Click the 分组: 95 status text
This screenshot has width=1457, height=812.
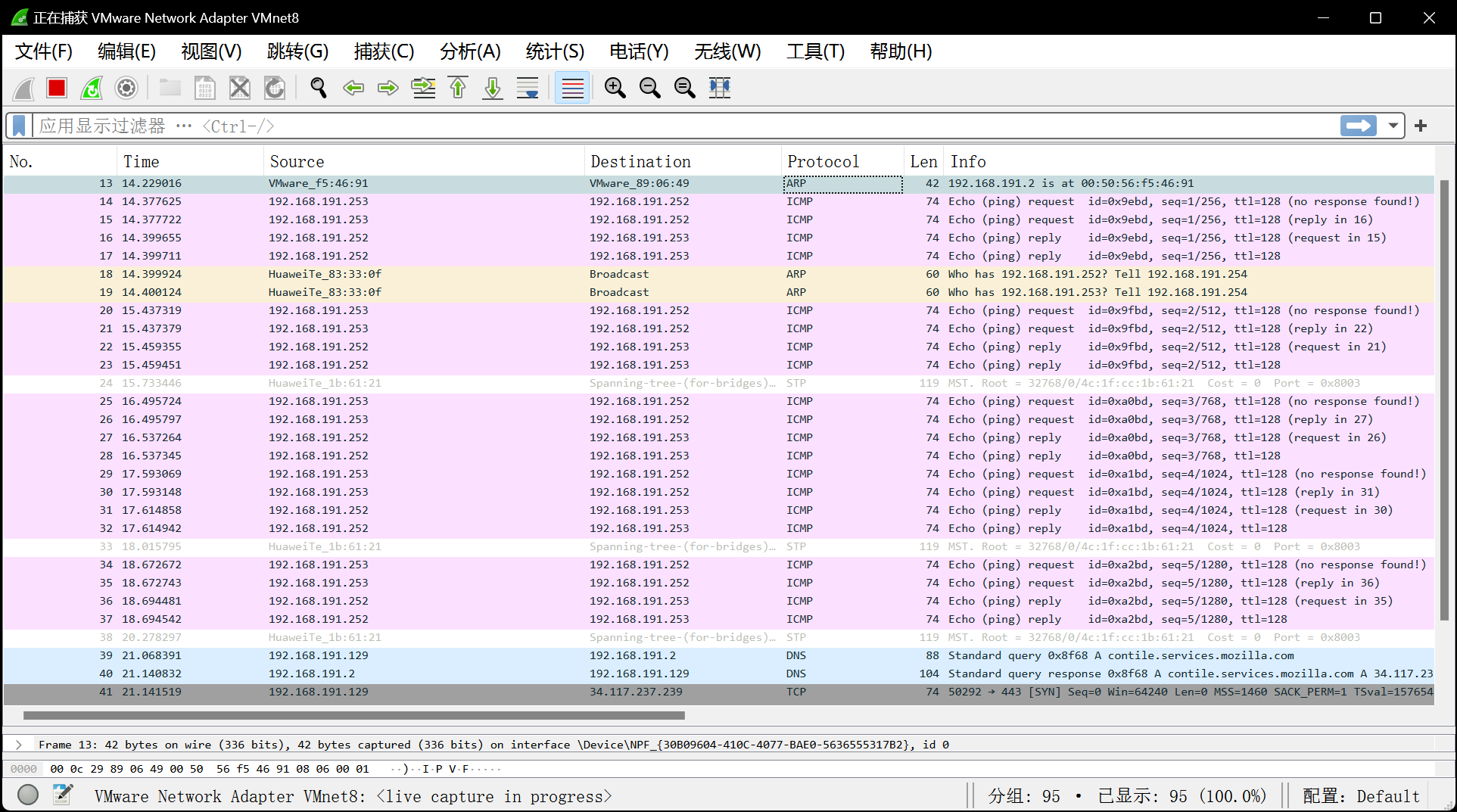click(1024, 796)
